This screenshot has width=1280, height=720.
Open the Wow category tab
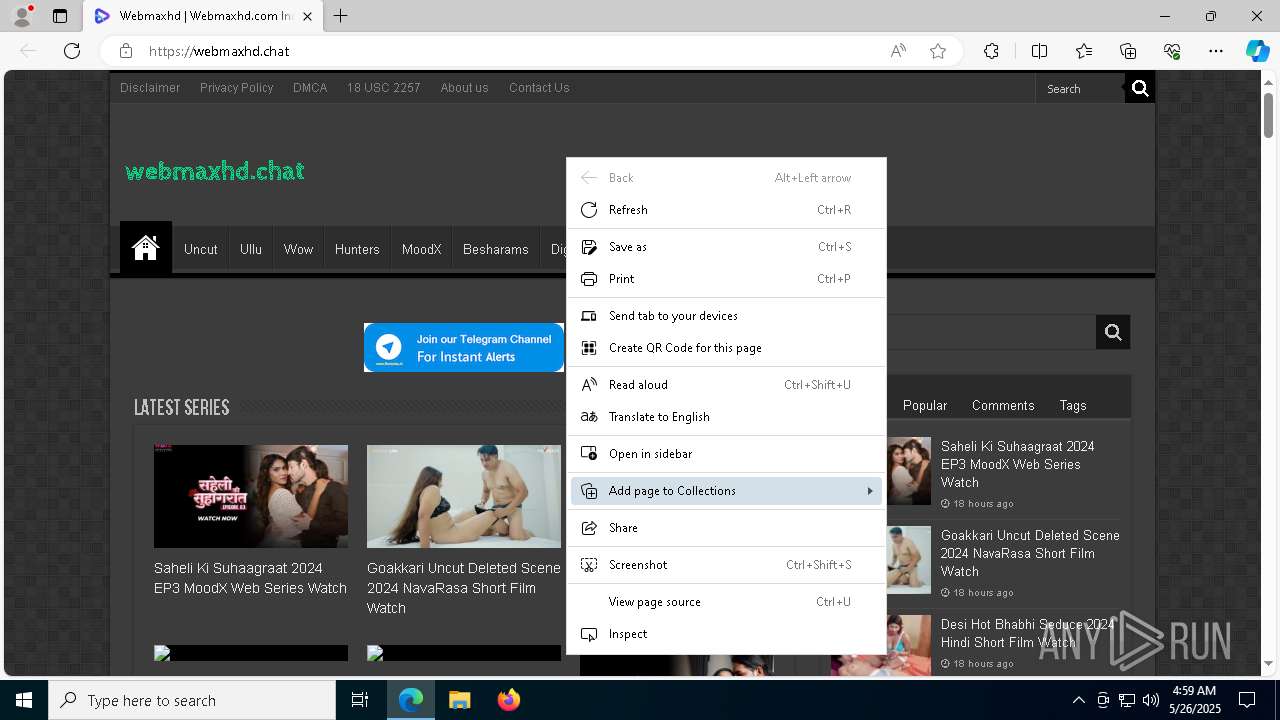[298, 249]
